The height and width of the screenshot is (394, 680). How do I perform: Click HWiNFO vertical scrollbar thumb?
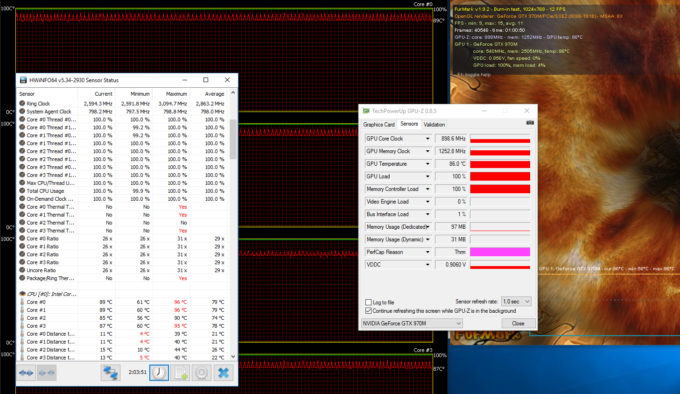[x=233, y=139]
